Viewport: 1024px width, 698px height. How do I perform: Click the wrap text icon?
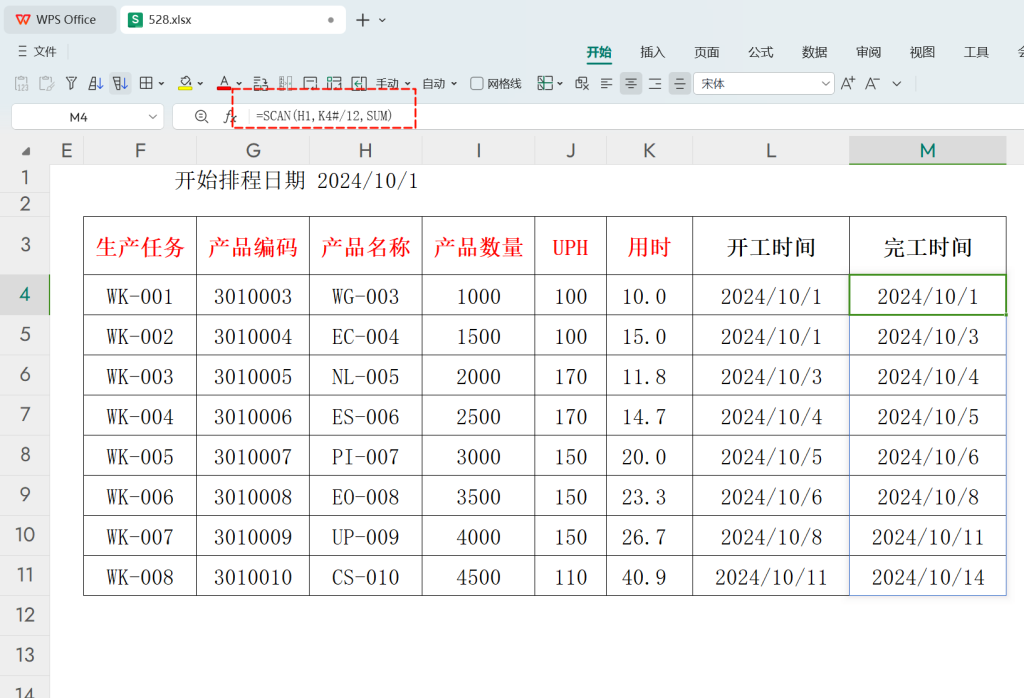[x=261, y=84]
